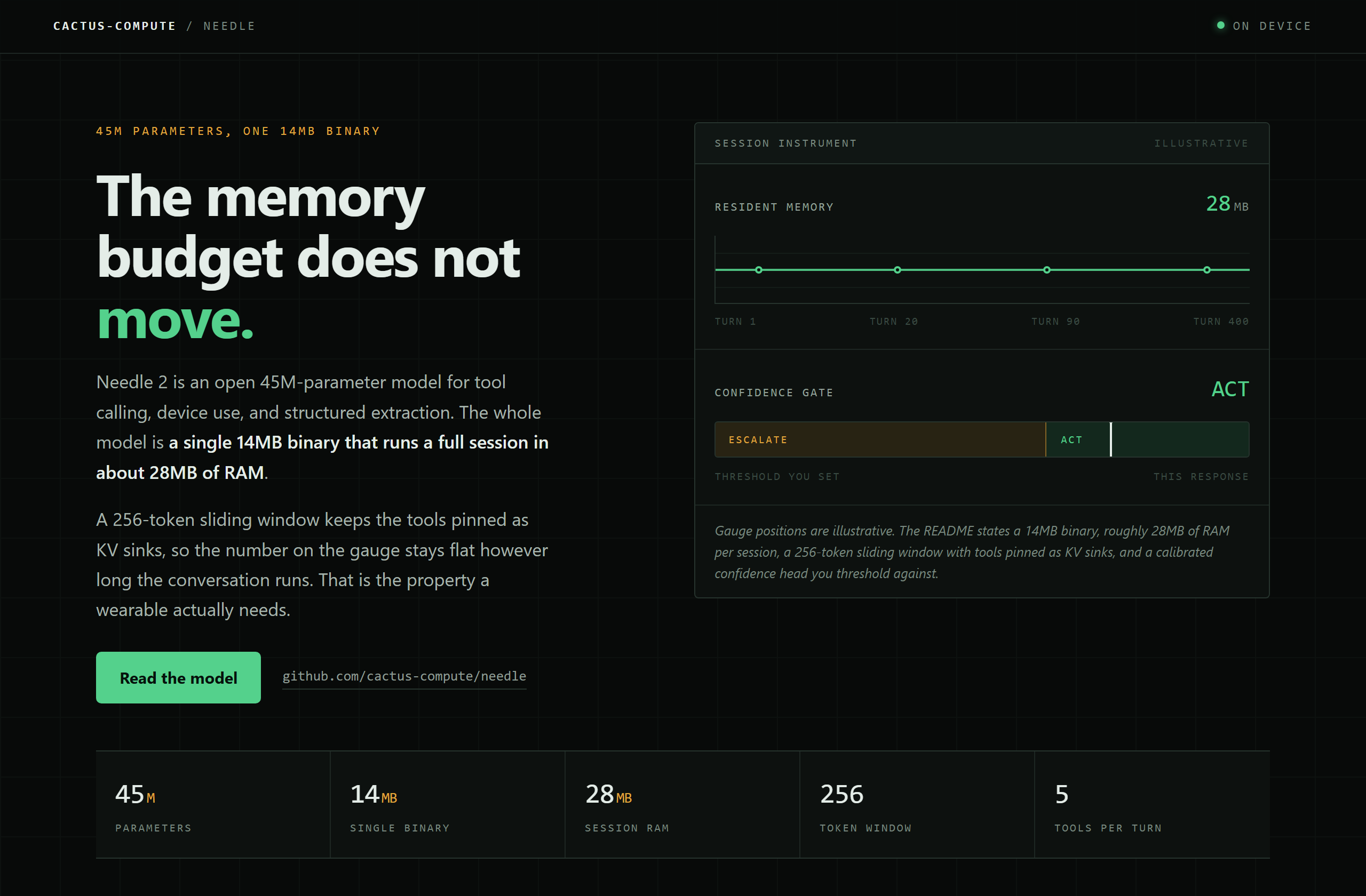Click the ACT segment label in gate bar
This screenshot has height=896, width=1366.
pyautogui.click(x=1071, y=440)
